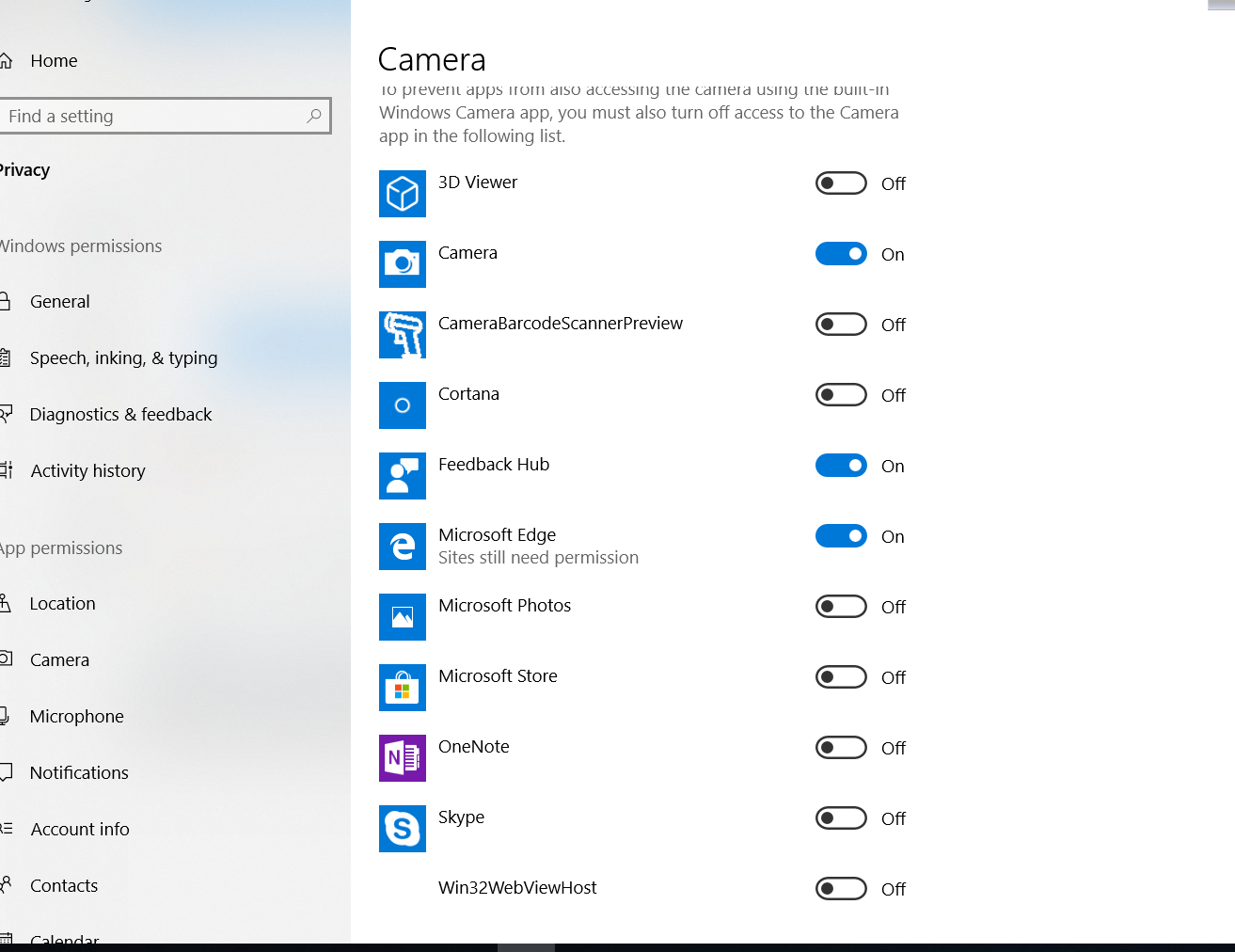
Task: Click the Feedback Hub app icon
Action: click(403, 476)
